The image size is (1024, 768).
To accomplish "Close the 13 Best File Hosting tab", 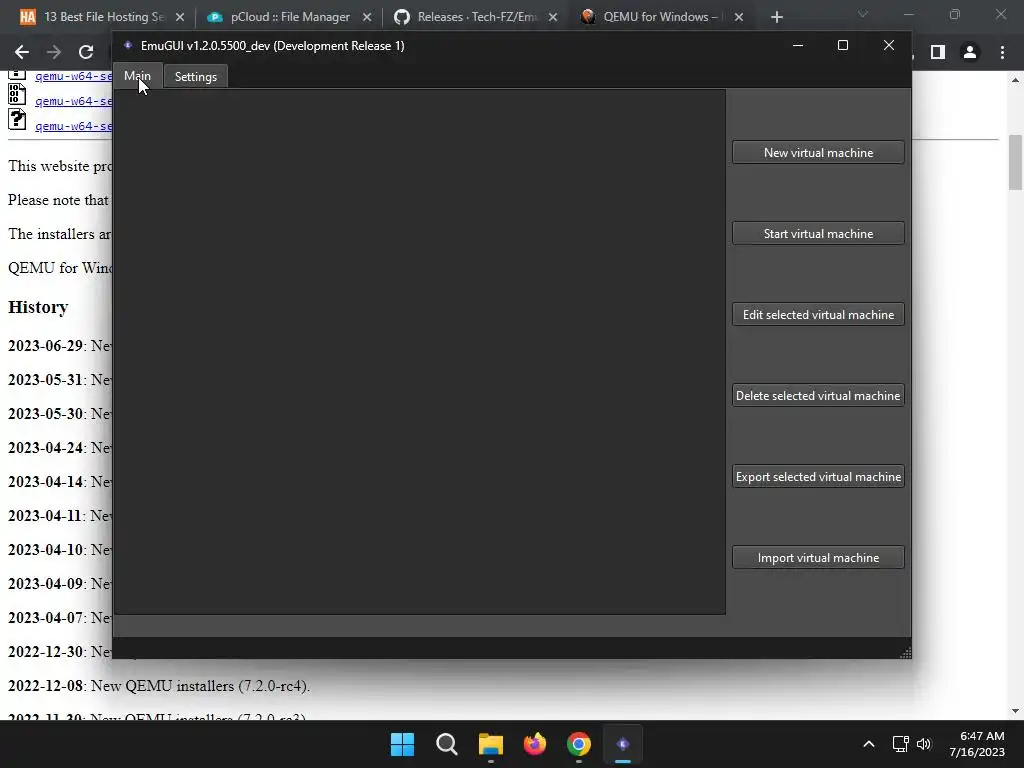I will pos(180,17).
